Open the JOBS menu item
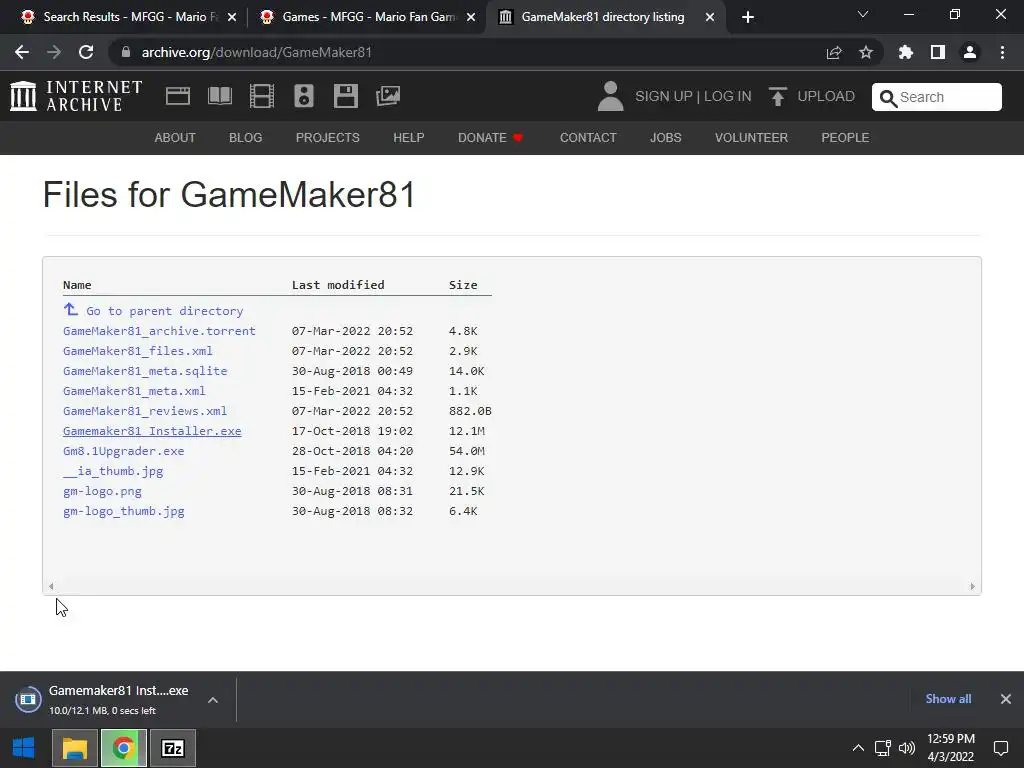The width and height of the screenshot is (1024, 768). [665, 138]
